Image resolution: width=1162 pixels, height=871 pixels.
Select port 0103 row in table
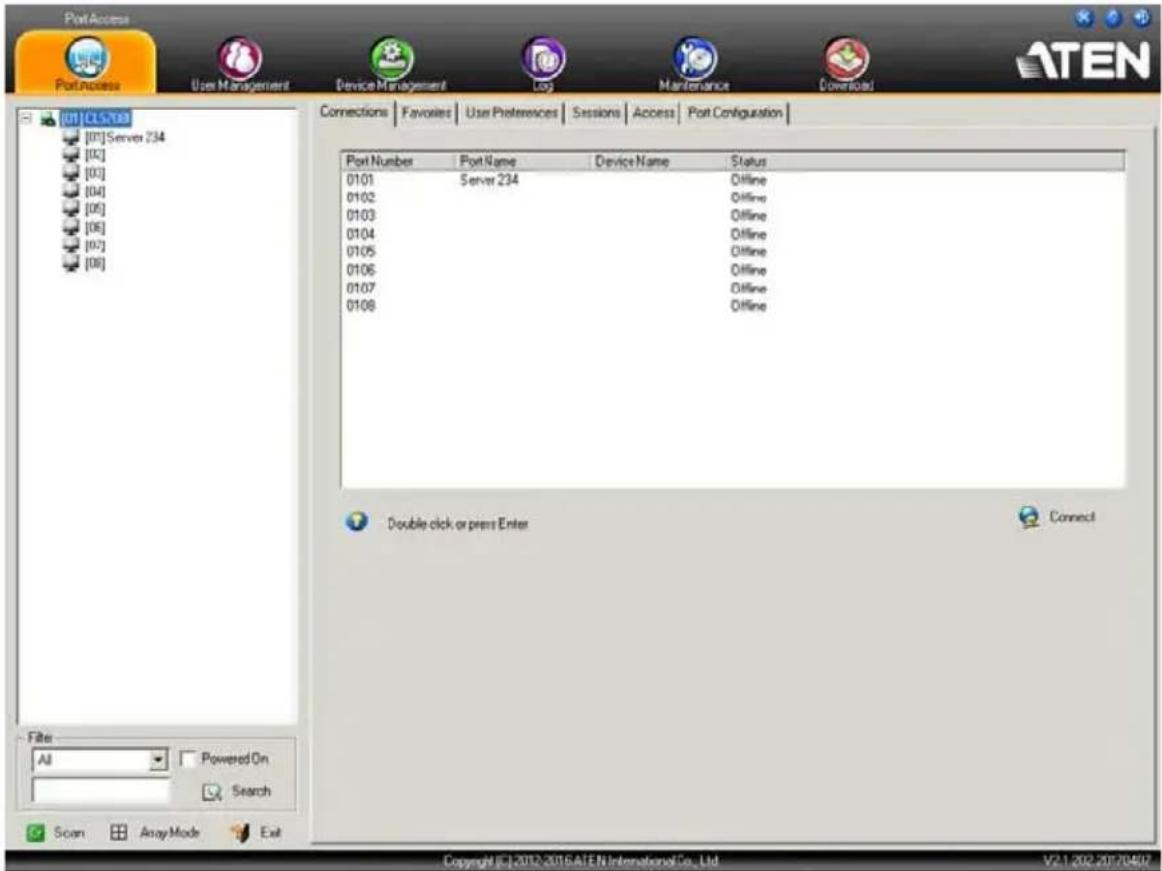tap(732, 215)
